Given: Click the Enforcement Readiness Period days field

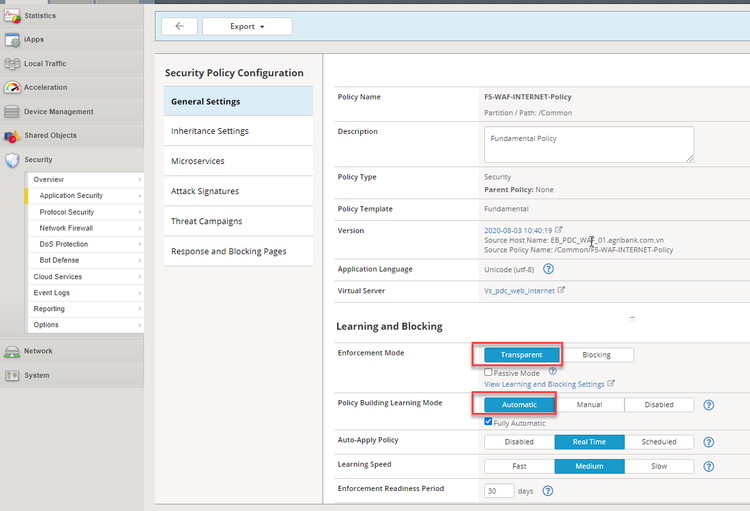Looking at the screenshot, I should [x=498, y=490].
